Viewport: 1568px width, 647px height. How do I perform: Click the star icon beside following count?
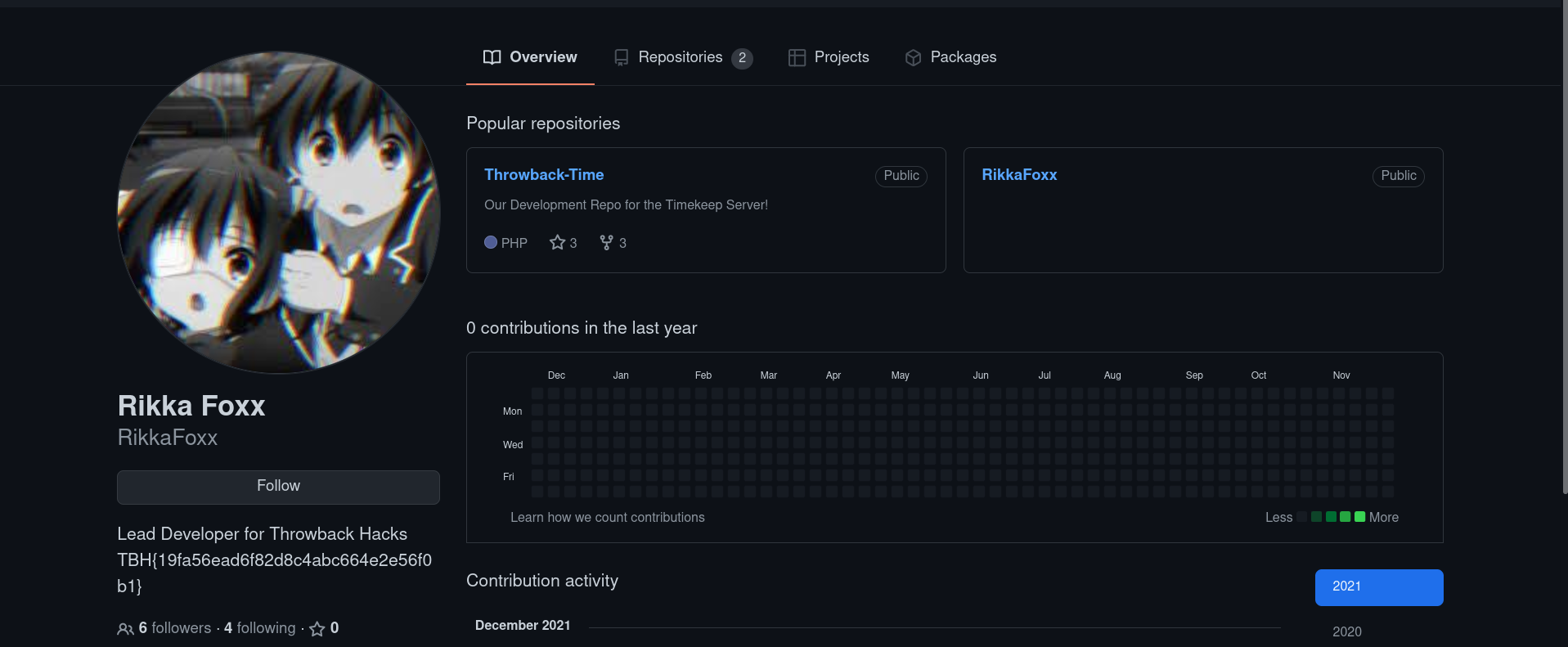[x=317, y=629]
